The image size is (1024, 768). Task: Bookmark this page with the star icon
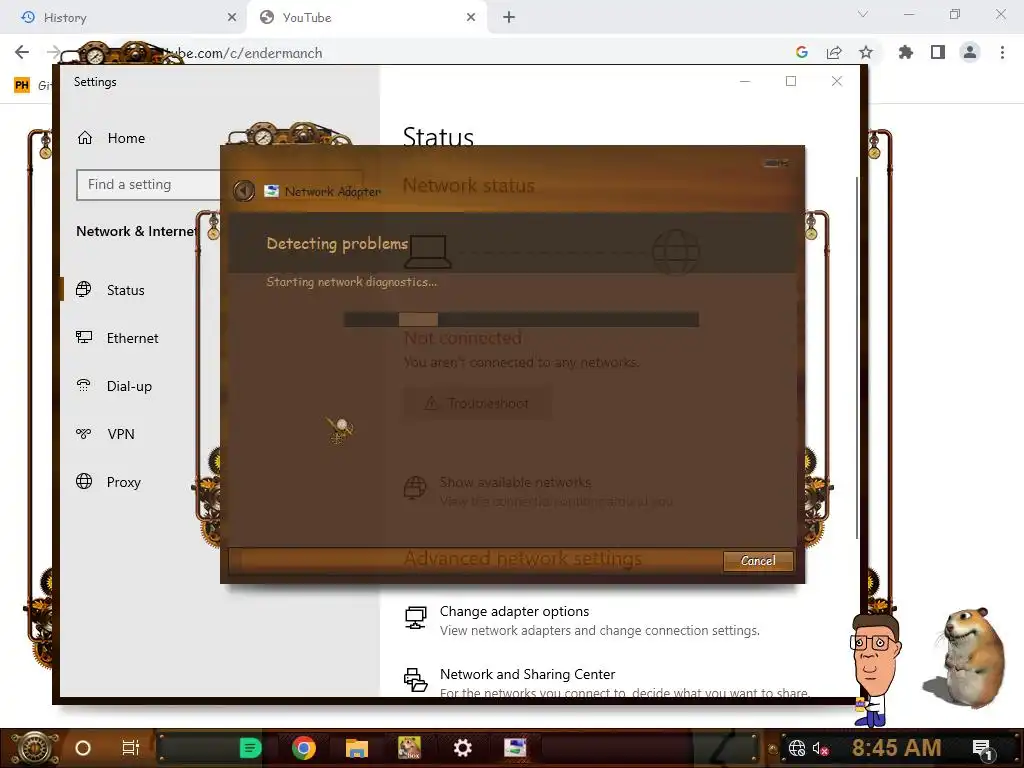point(866,52)
